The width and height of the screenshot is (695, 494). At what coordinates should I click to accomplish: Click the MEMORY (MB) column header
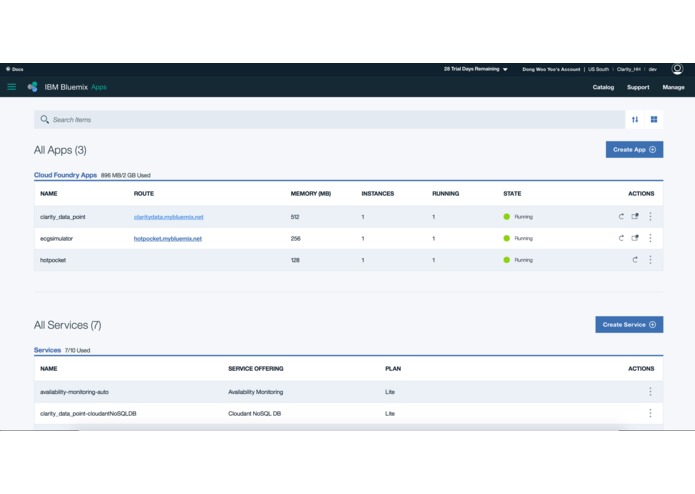[x=311, y=194]
